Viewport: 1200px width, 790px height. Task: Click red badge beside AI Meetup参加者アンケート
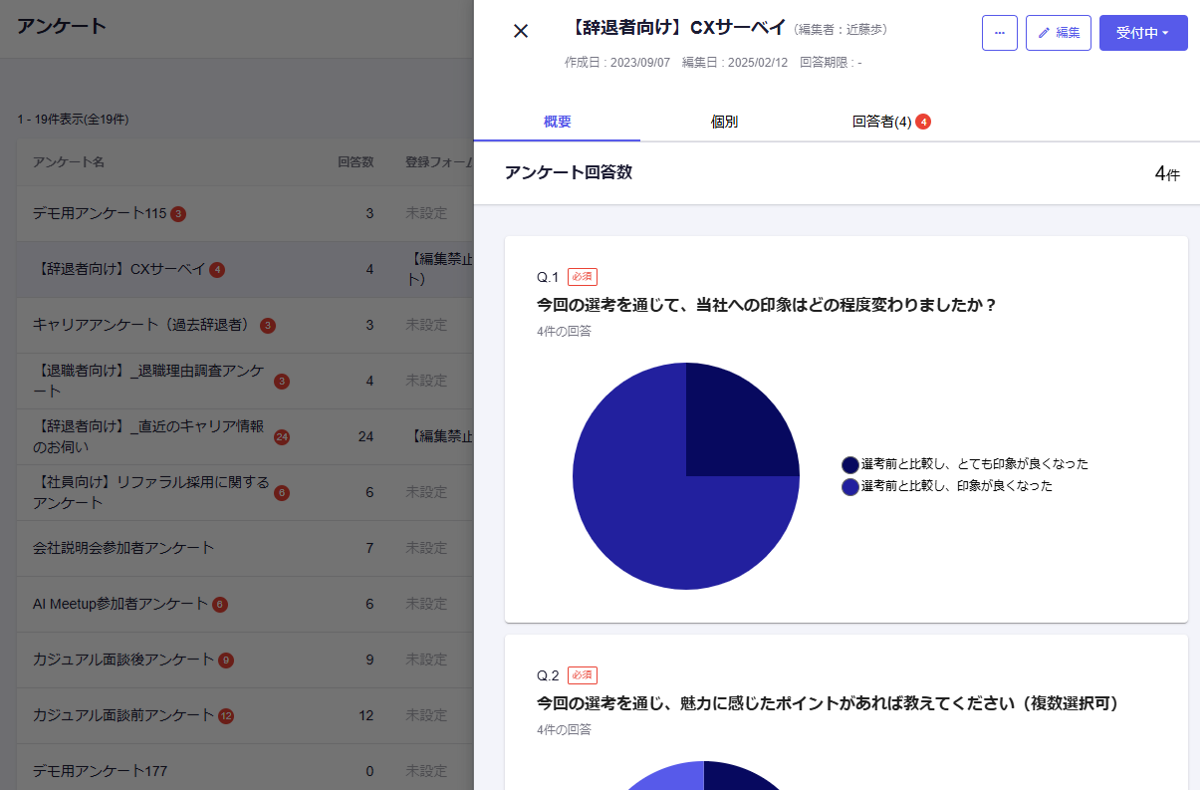[x=220, y=605]
